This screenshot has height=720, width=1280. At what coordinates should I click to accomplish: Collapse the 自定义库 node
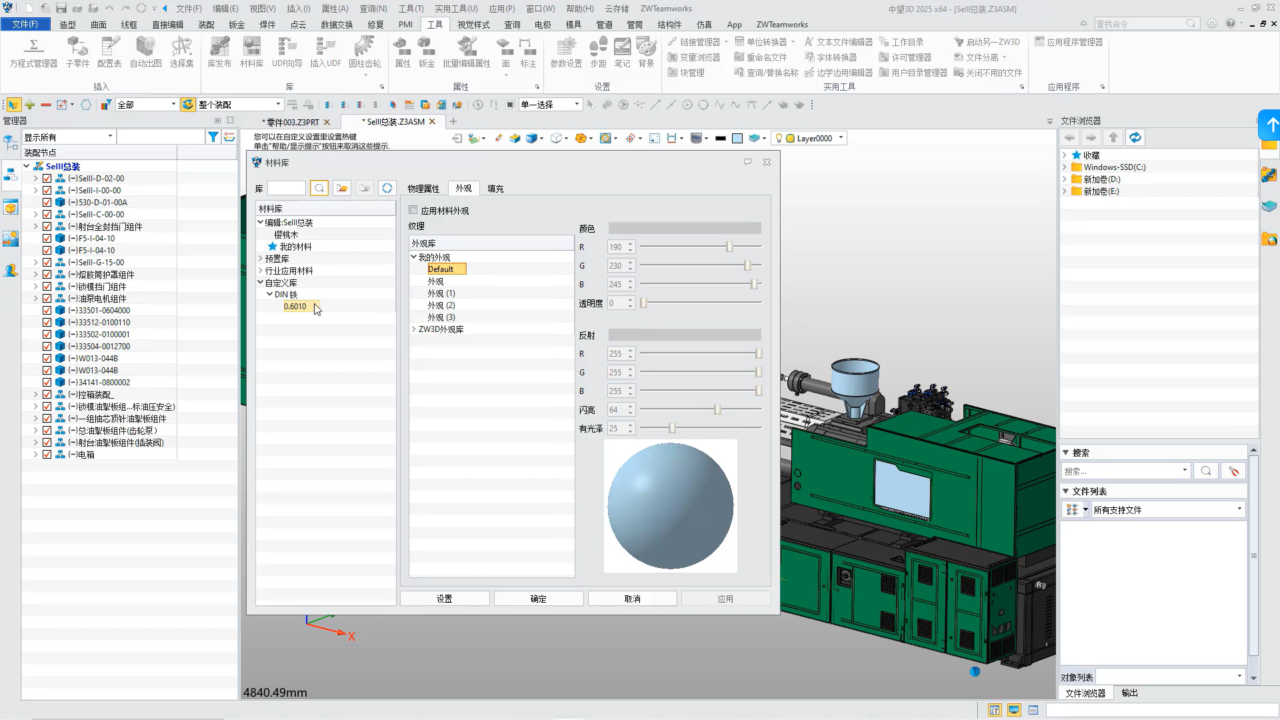[261, 282]
